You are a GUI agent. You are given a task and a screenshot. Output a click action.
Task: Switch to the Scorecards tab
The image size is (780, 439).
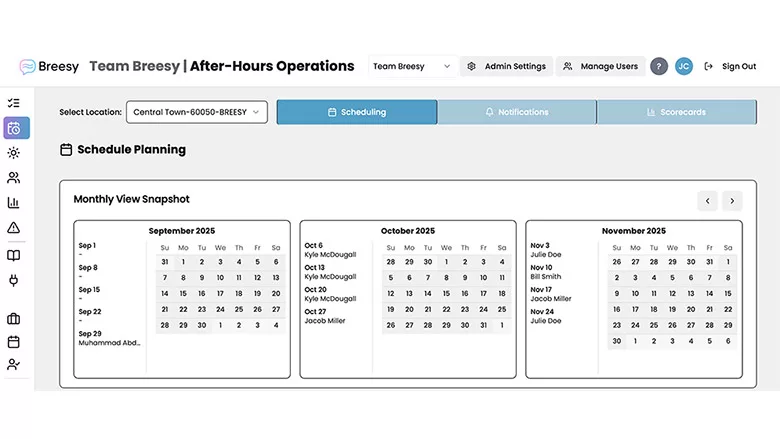click(x=677, y=112)
